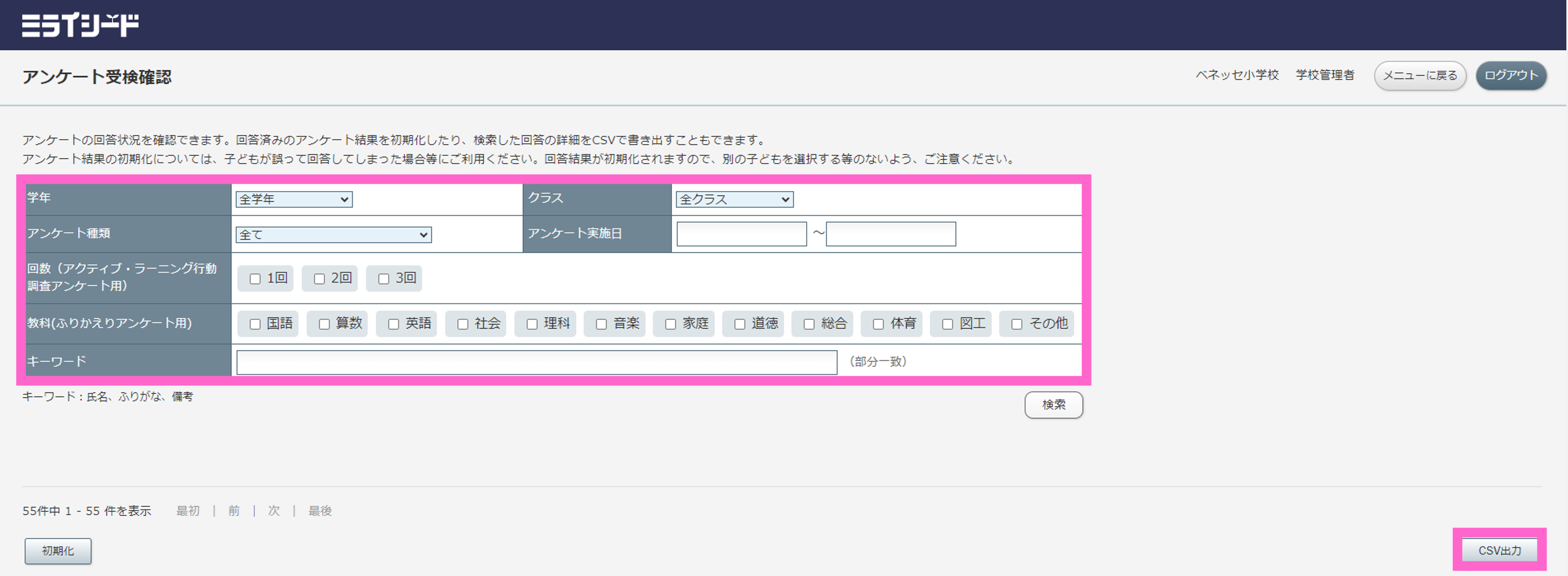Click the アンケート実施日 end date field
The image size is (1568, 576).
891,234
